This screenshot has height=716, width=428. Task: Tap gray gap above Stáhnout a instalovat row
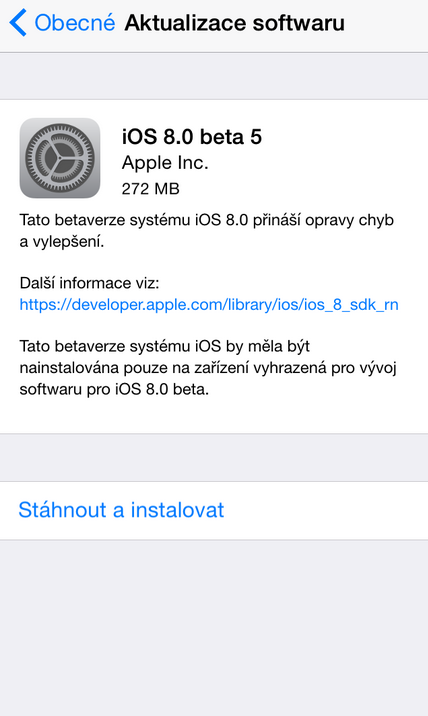[214, 457]
